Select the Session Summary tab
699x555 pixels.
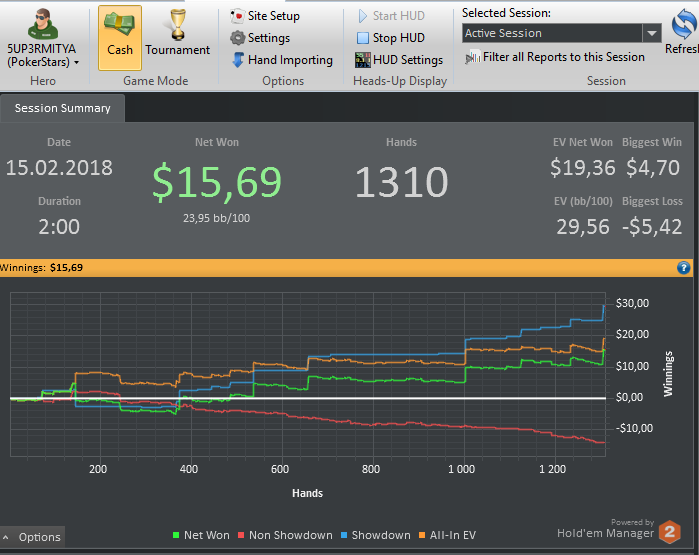tap(62, 108)
